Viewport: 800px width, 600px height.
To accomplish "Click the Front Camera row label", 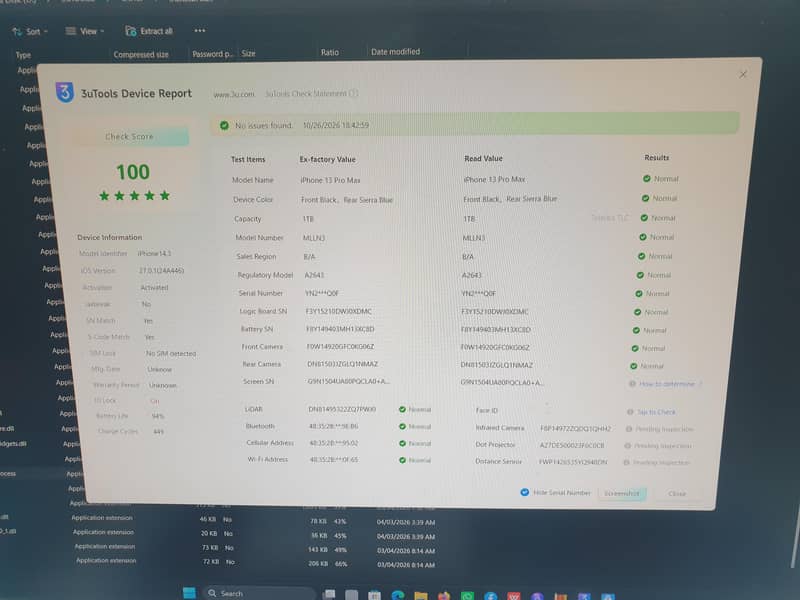I will point(262,346).
